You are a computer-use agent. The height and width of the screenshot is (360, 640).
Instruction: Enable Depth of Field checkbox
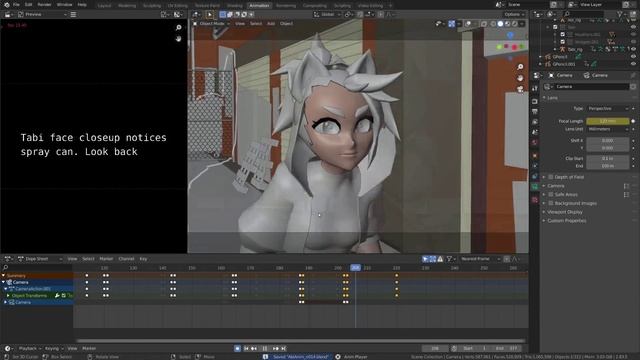click(x=551, y=177)
